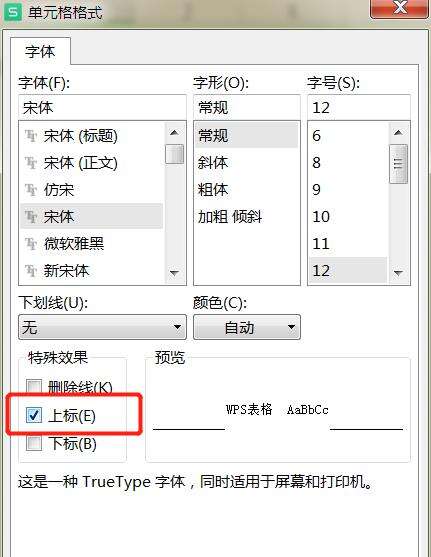Select font size 10 in the list
The image size is (431, 557).
(348, 217)
